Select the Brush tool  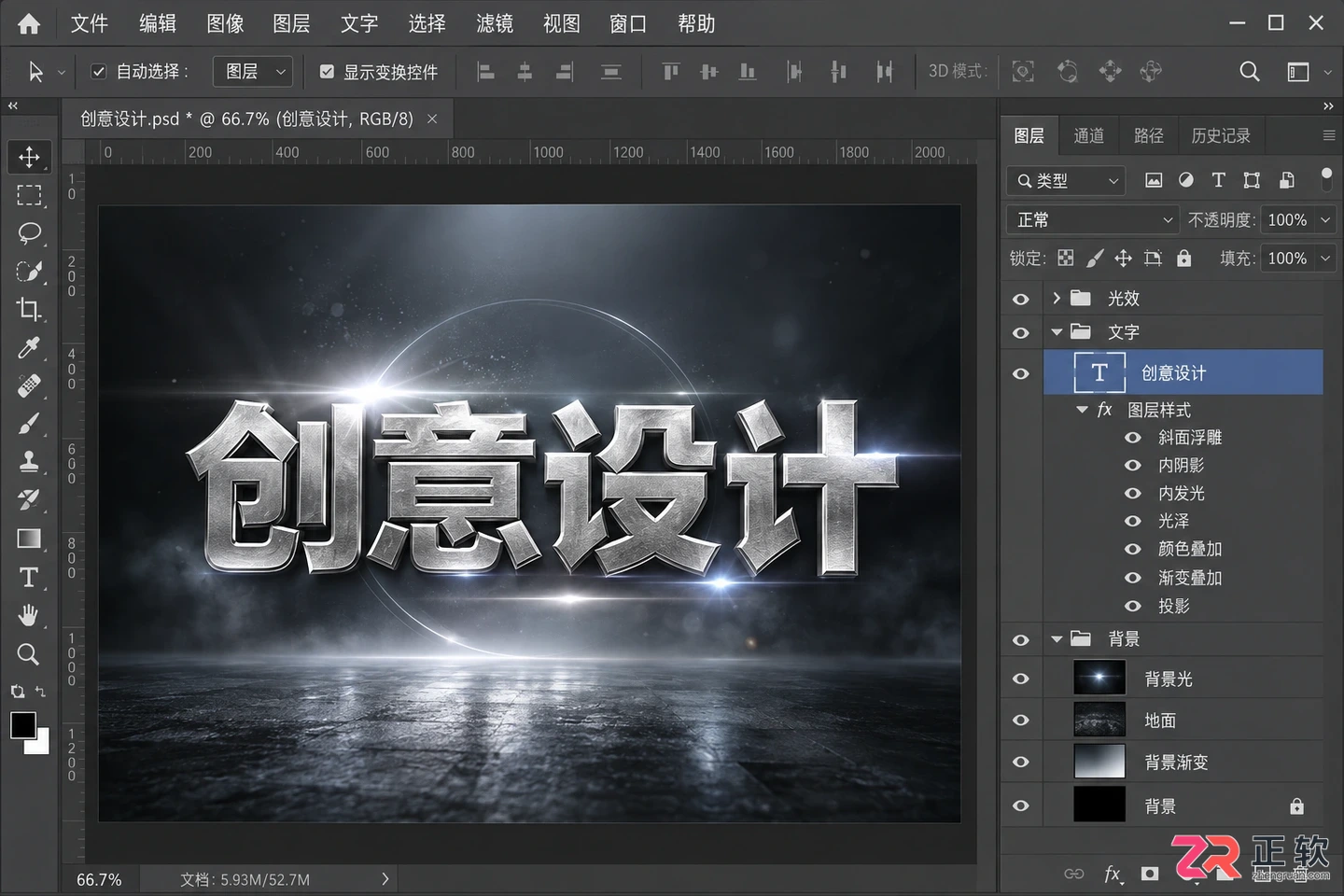tap(29, 424)
